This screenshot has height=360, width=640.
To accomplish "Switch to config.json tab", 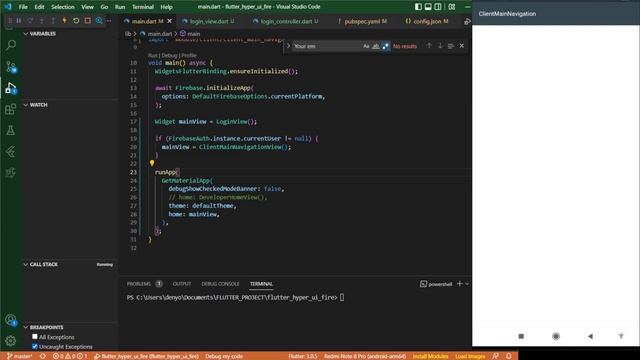I will pyautogui.click(x=427, y=21).
